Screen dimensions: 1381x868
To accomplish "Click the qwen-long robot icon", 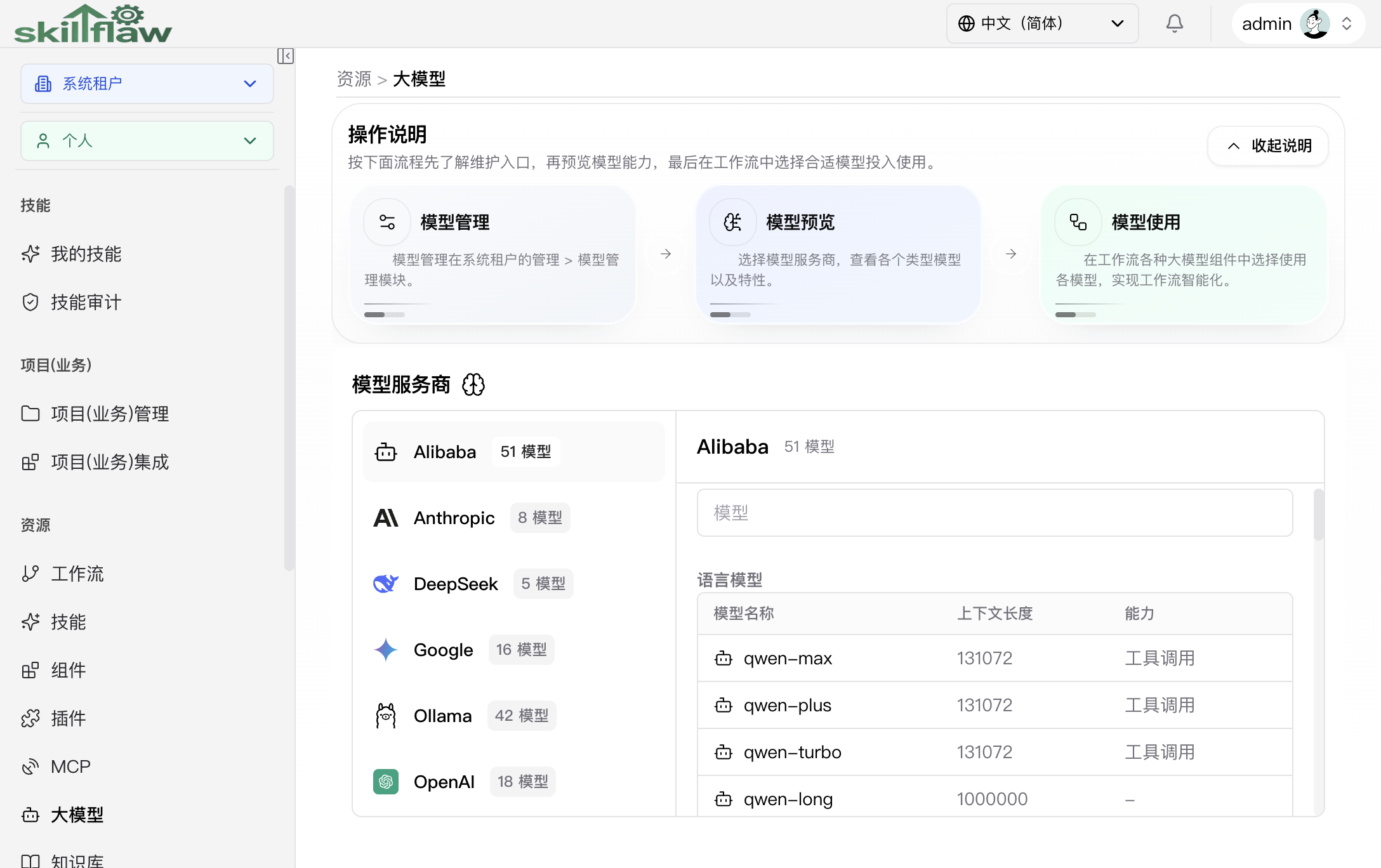I will [724, 799].
